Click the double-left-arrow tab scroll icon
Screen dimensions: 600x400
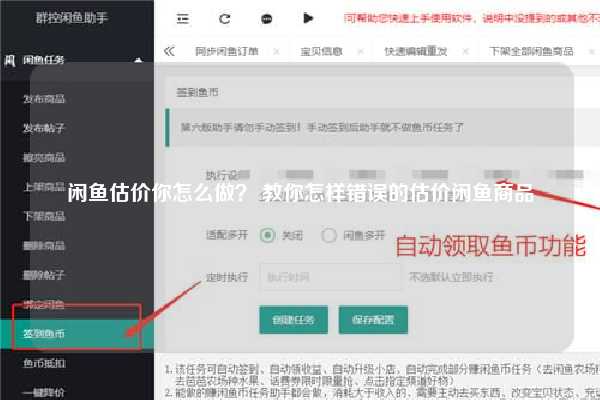[169, 51]
